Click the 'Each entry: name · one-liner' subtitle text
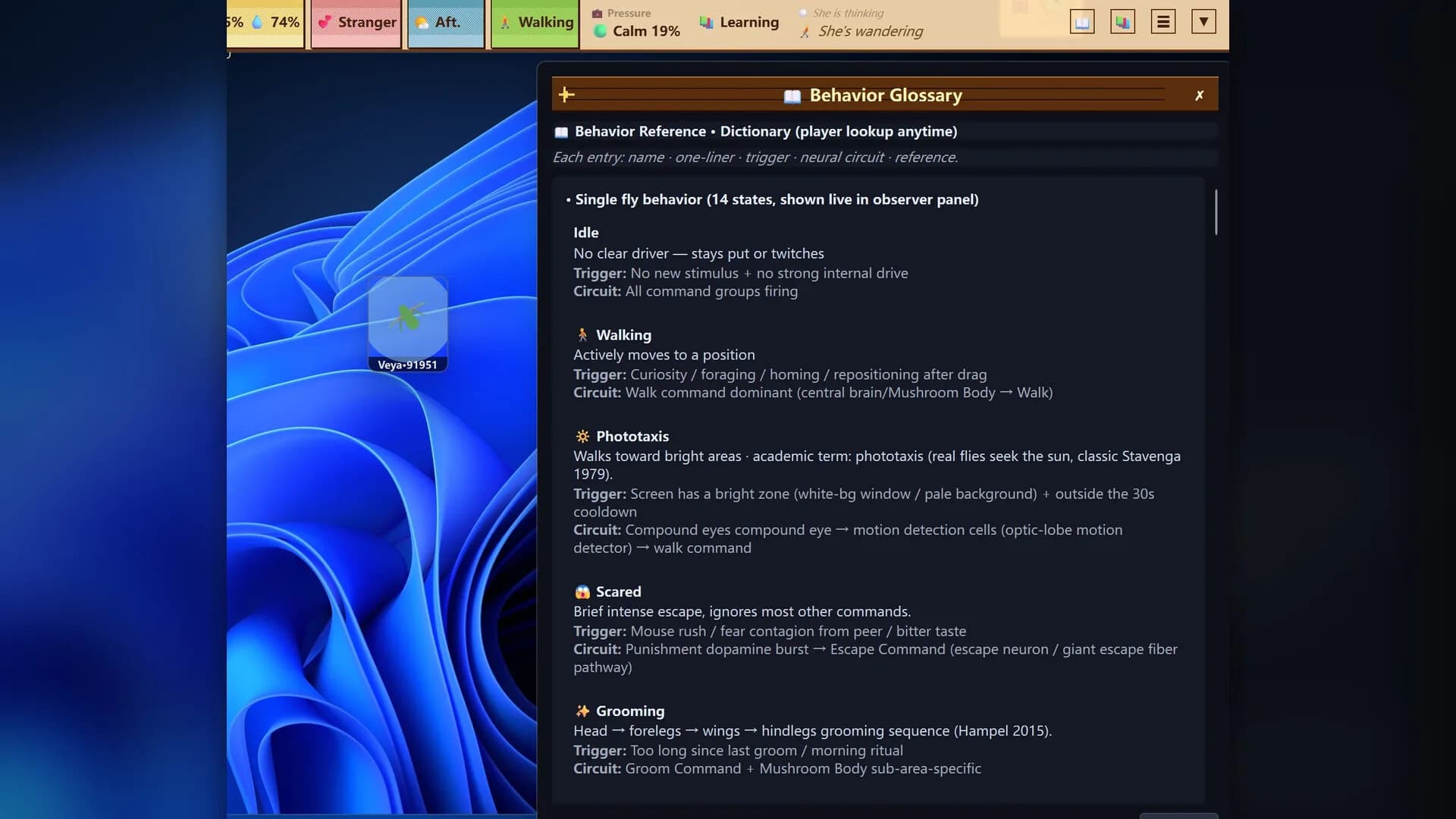This screenshot has width=1456, height=819. point(755,158)
